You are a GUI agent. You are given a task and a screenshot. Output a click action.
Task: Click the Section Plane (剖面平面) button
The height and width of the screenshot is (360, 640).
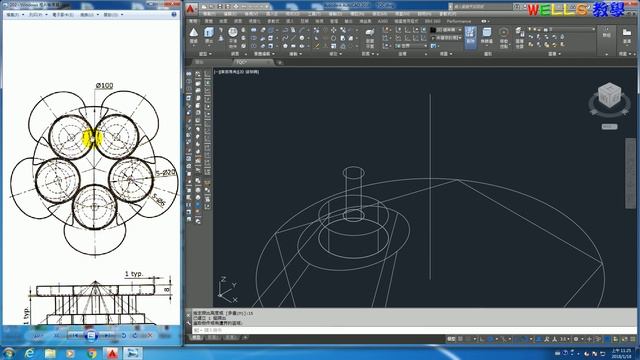point(370,37)
